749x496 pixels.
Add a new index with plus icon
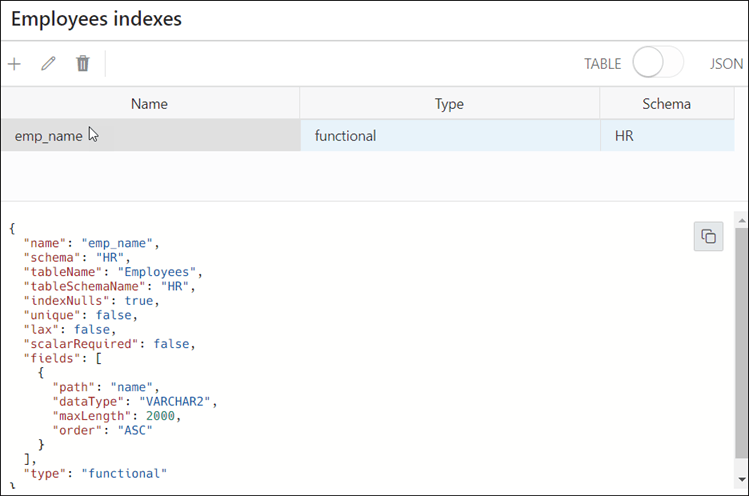[x=14, y=64]
